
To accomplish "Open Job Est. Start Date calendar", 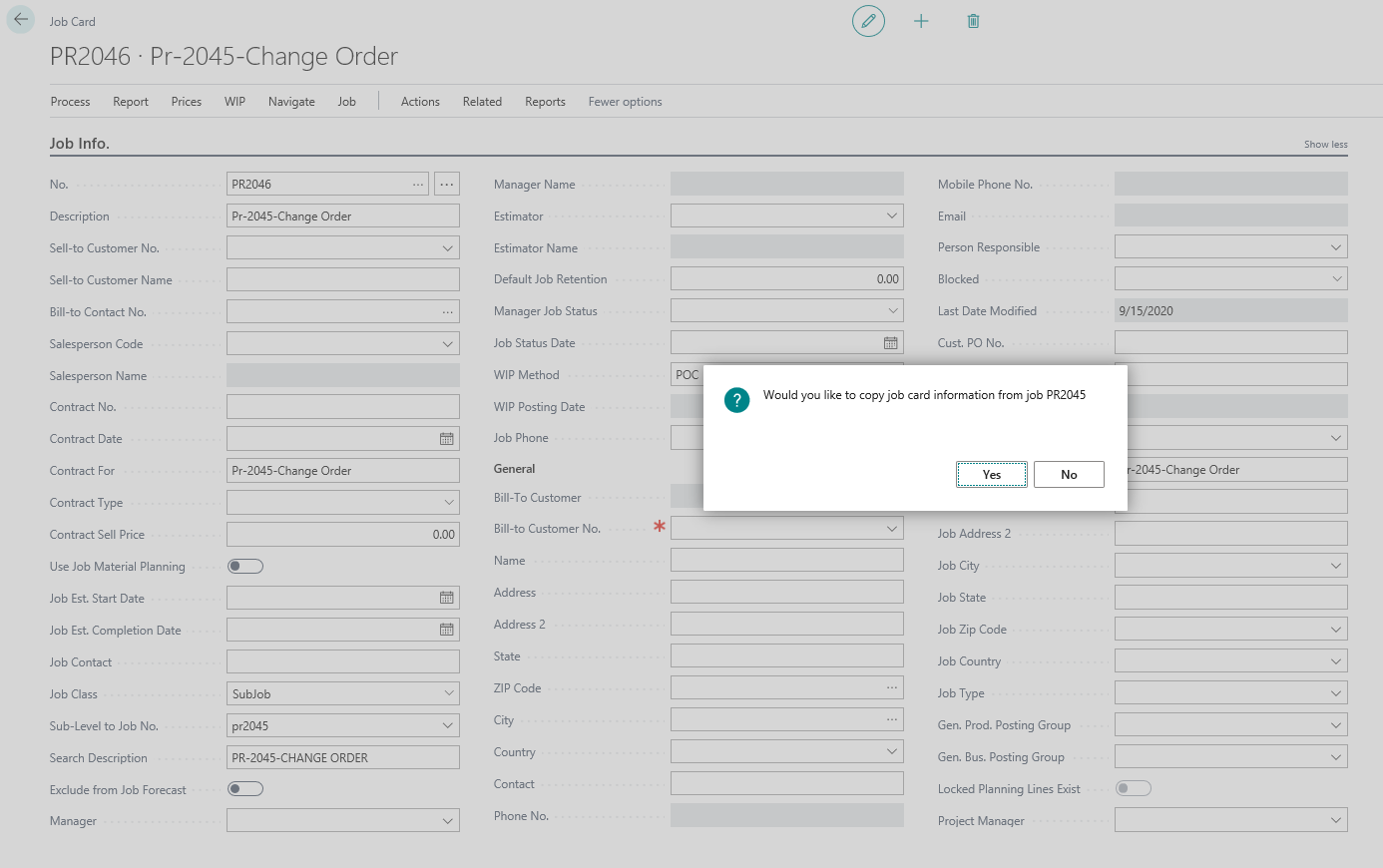I will click(446, 599).
